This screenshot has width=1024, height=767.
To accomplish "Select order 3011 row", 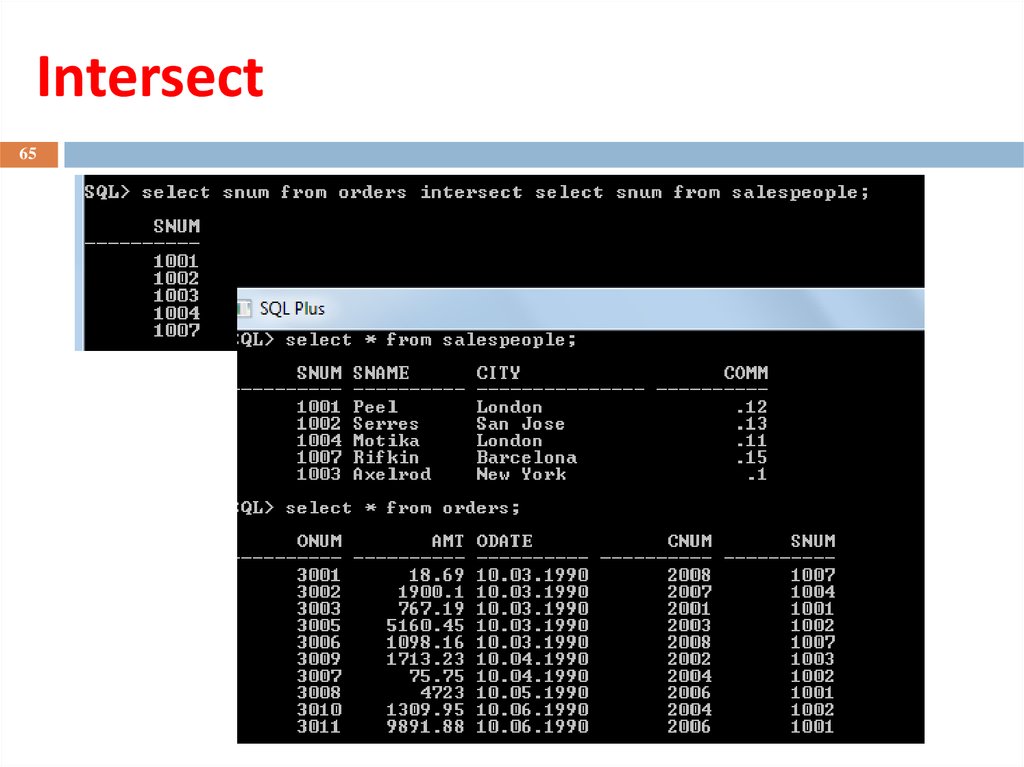I will pos(566,726).
